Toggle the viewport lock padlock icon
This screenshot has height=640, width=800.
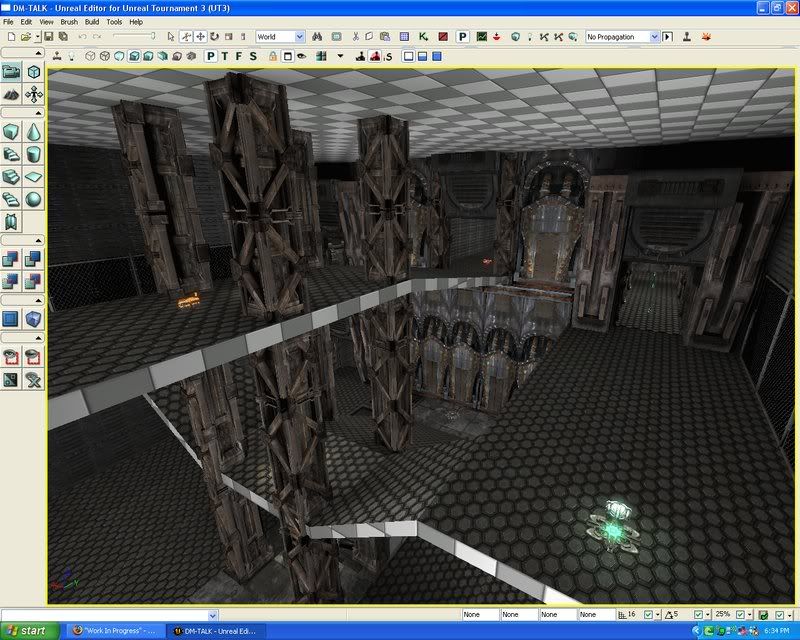[x=273, y=56]
